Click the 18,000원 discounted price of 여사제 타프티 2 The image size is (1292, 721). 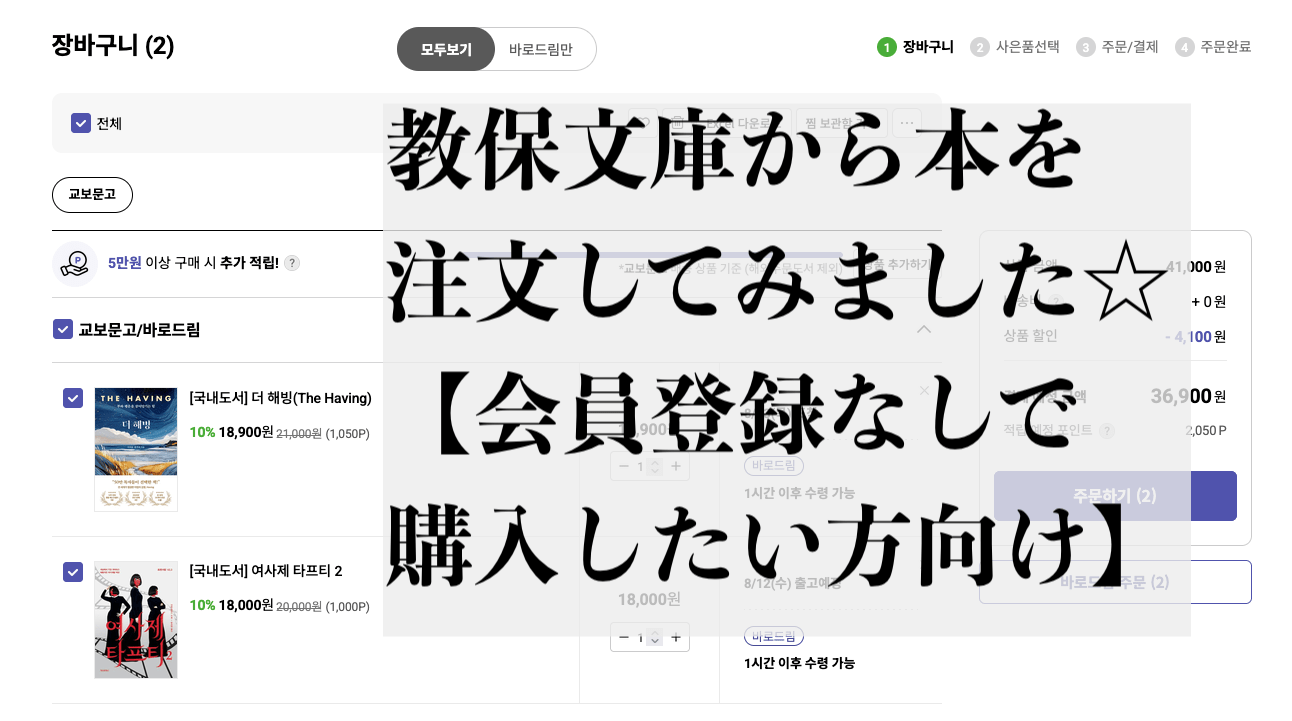click(246, 605)
